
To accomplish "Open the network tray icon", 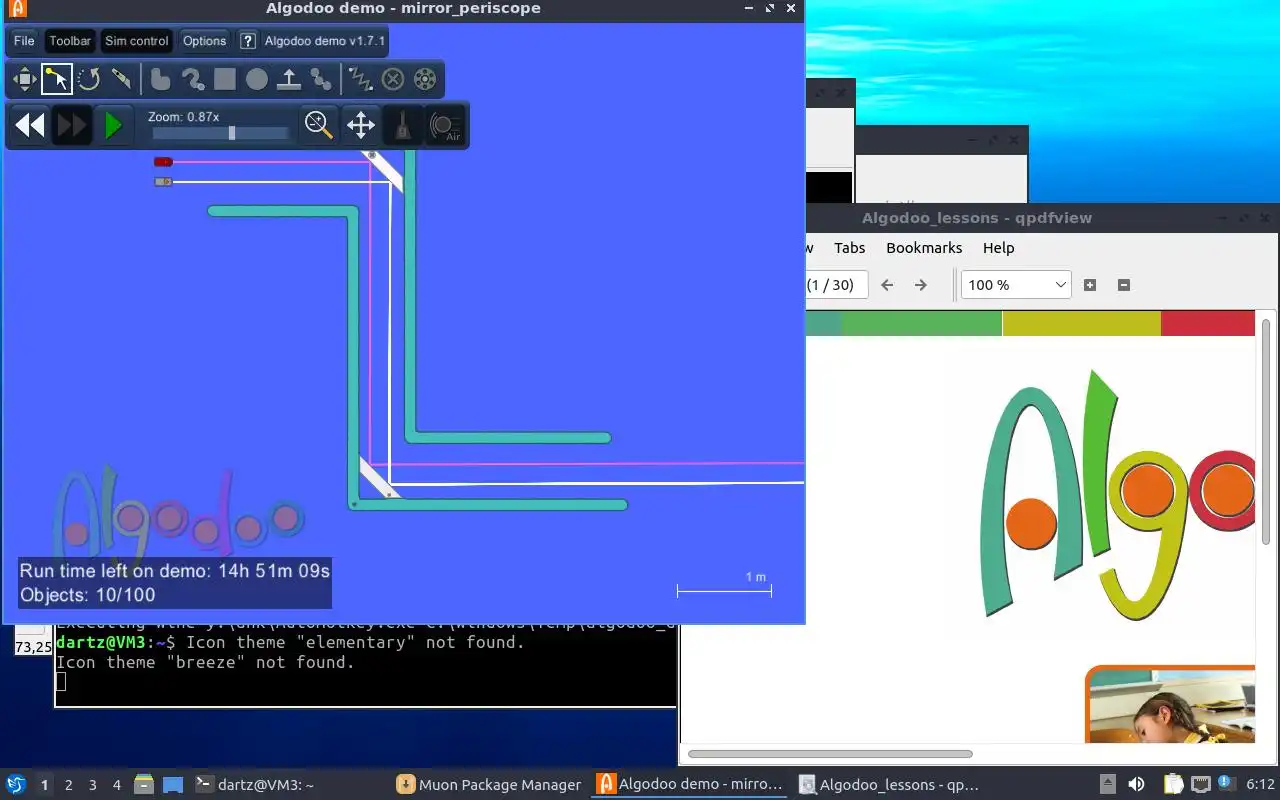I will click(1201, 785).
